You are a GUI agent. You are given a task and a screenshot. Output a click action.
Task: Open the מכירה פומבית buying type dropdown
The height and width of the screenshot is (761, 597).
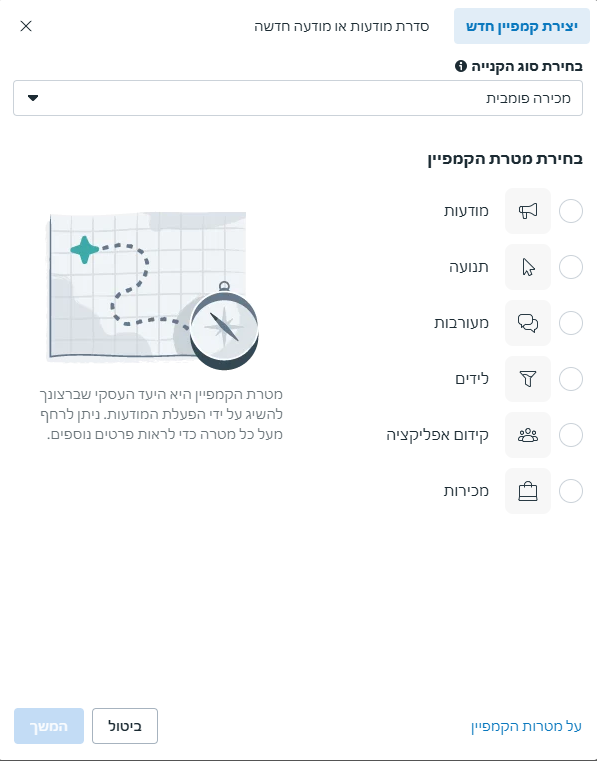[x=298, y=98]
